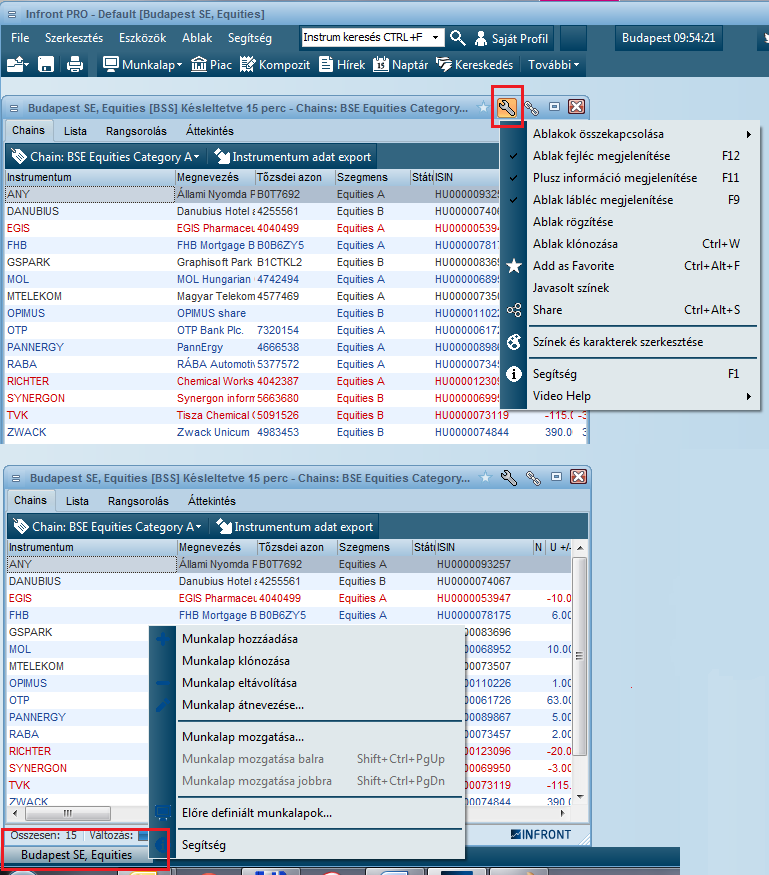769x875 pixels.
Task: Open the Eszközök menu
Action: [143, 38]
